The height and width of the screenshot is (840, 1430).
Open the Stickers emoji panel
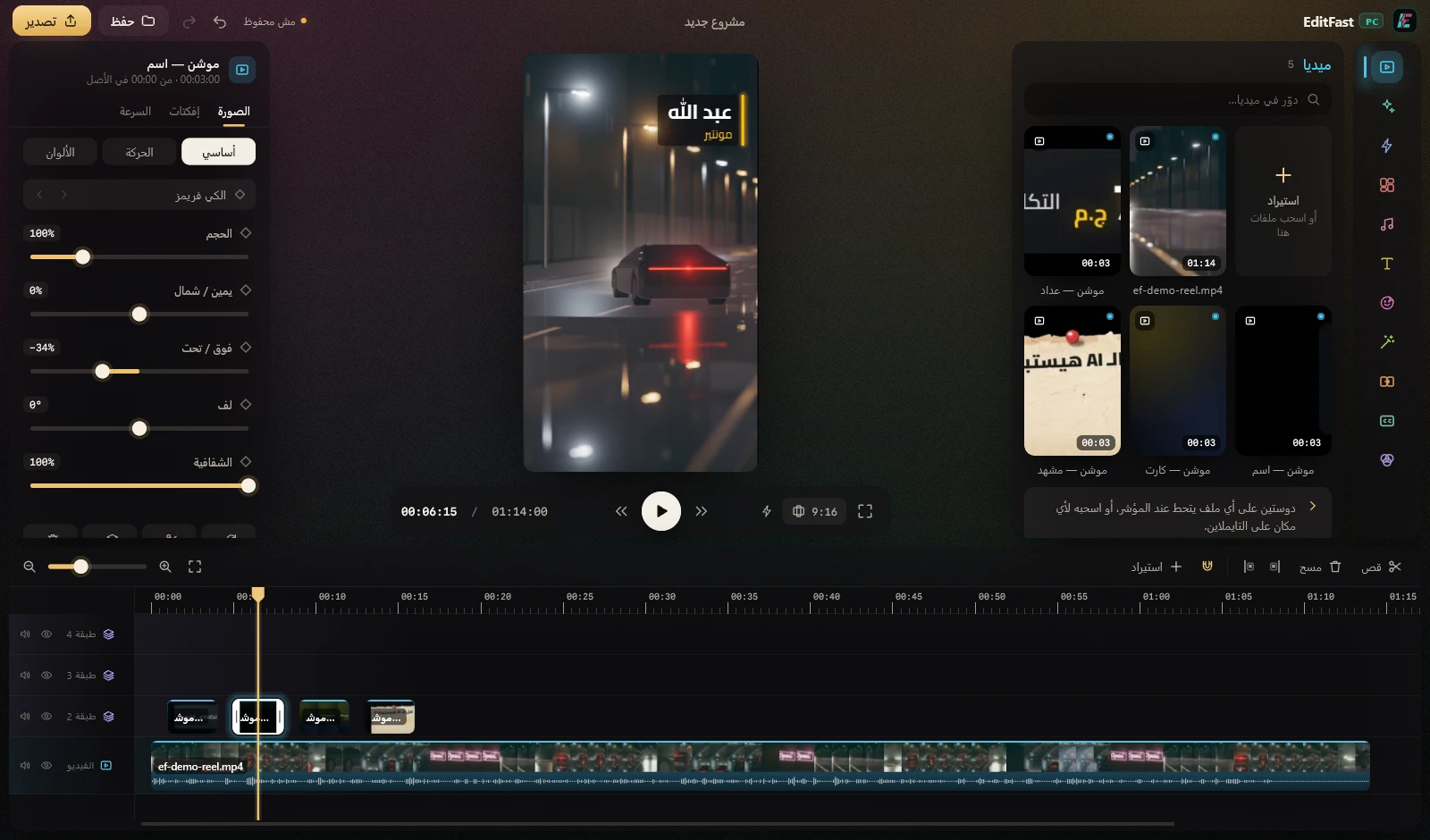click(1386, 303)
